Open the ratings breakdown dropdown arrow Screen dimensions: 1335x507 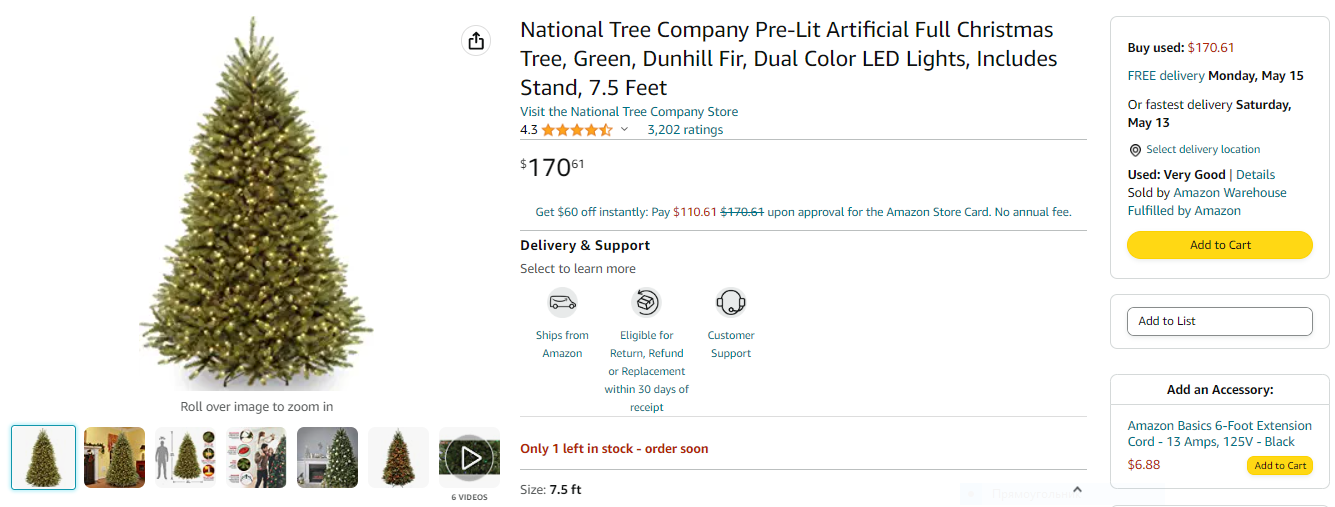625,130
